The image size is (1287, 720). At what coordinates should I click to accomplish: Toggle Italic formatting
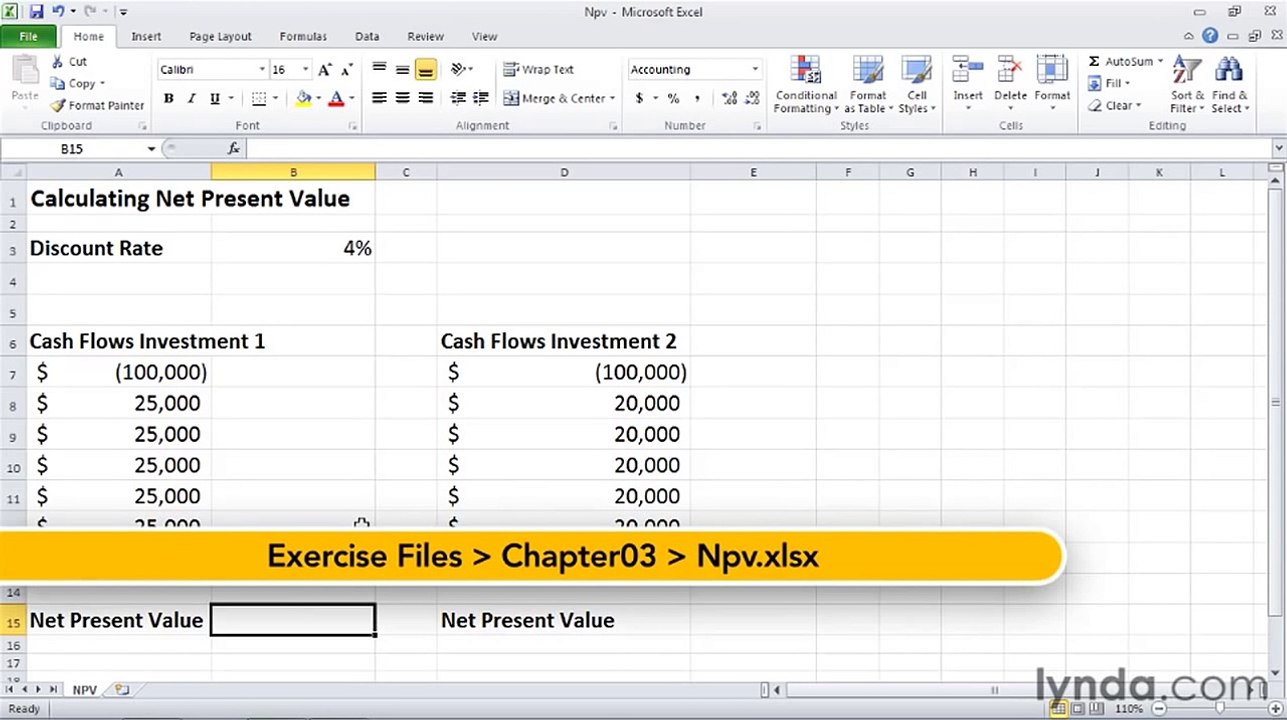coord(191,98)
